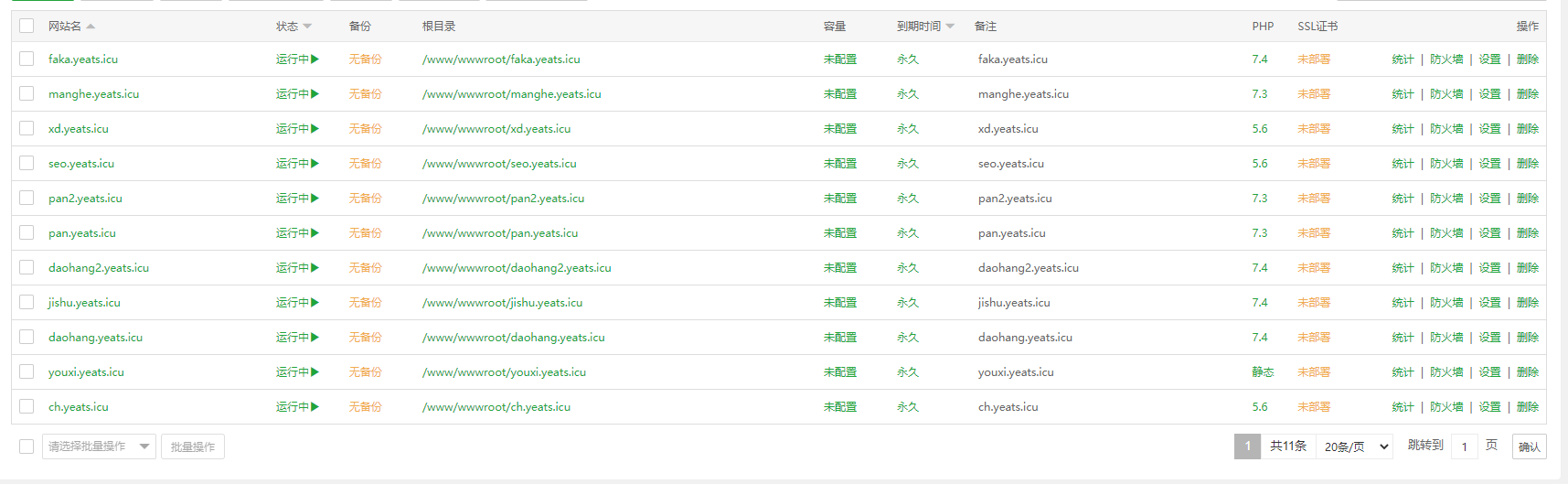Image resolution: width=1568 pixels, height=484 pixels.
Task: Tick the pan.yeats.icu checkbox
Action: click(27, 232)
